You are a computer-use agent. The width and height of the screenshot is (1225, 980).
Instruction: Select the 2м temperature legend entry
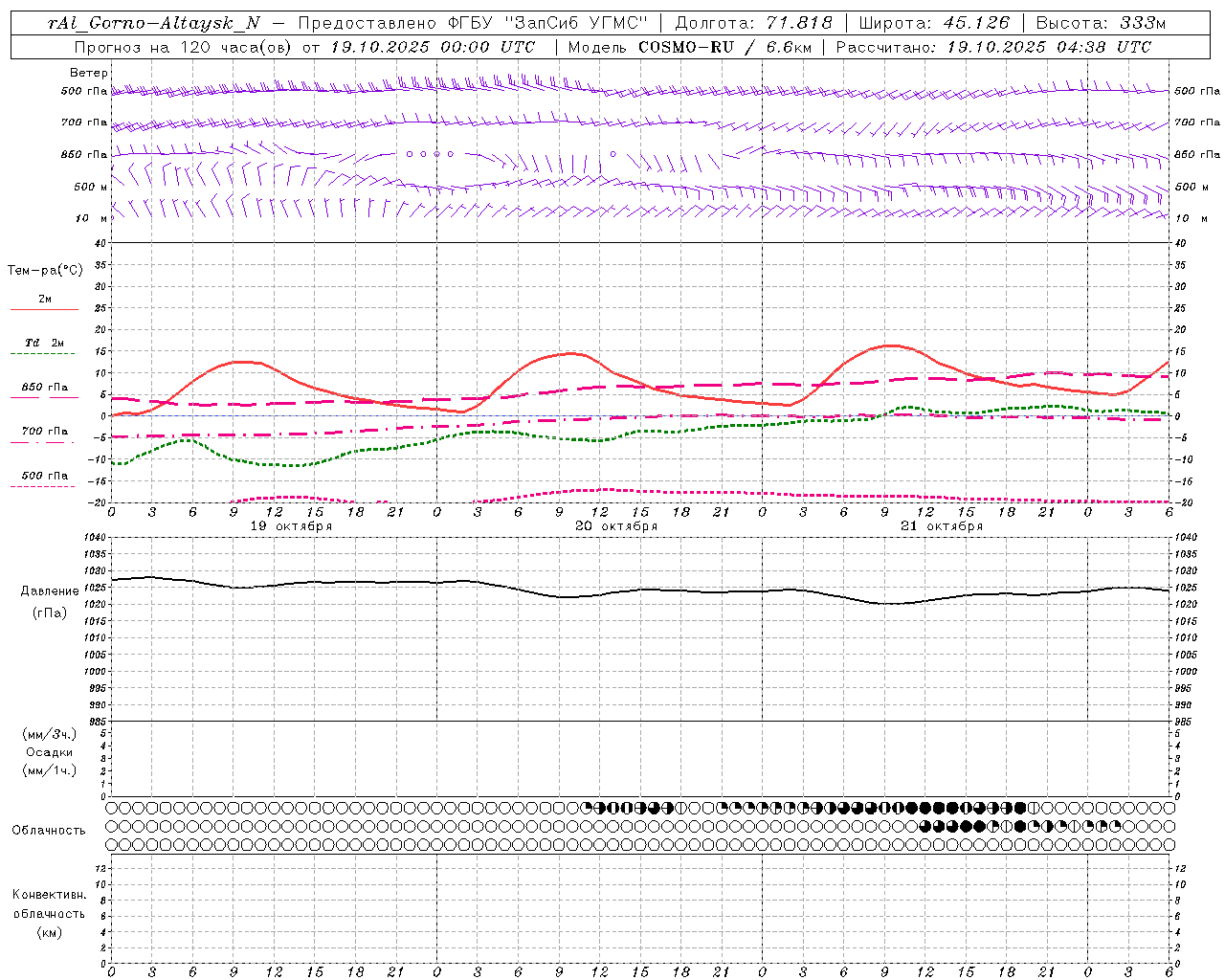(x=45, y=299)
